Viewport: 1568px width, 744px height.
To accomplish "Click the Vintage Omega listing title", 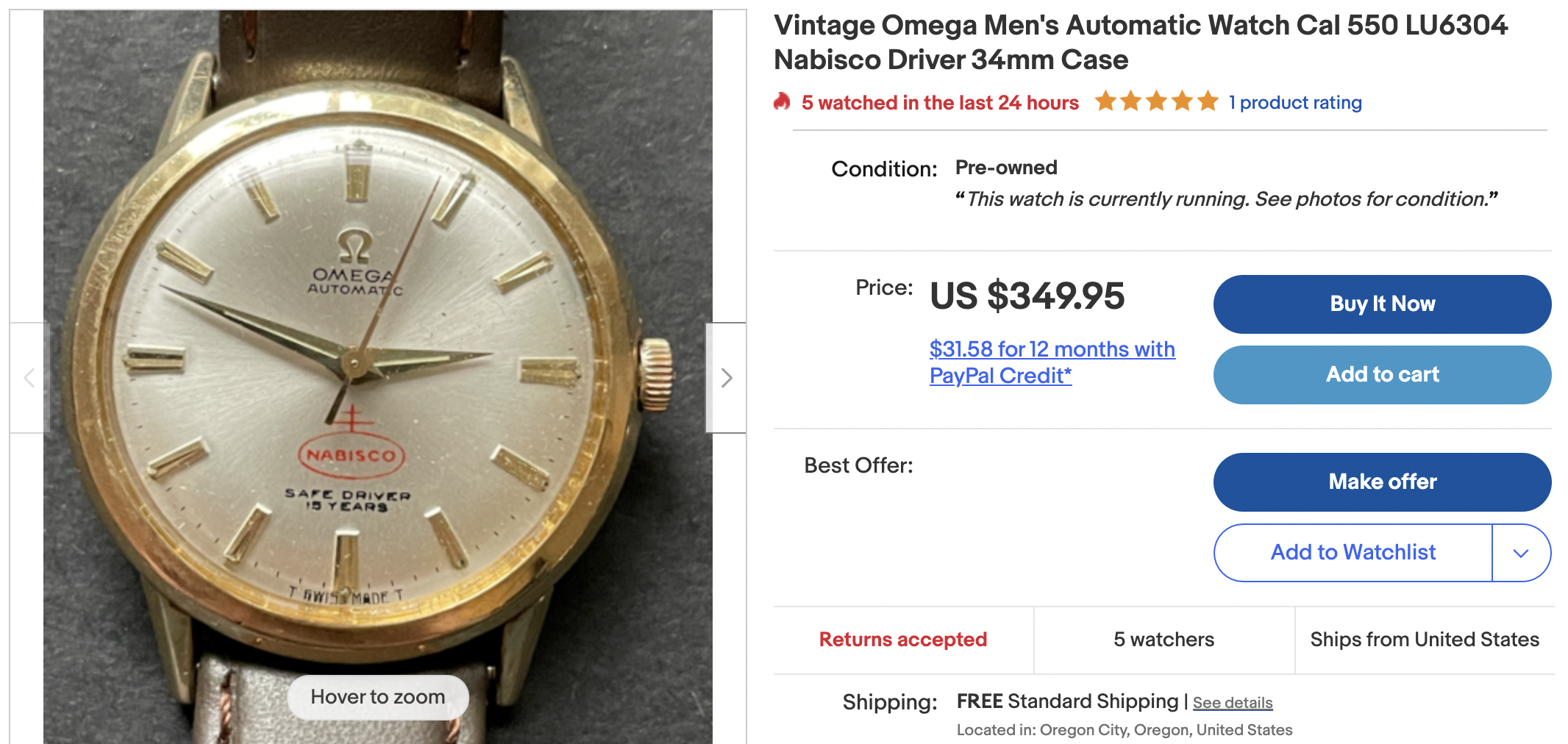I will click(x=1140, y=43).
